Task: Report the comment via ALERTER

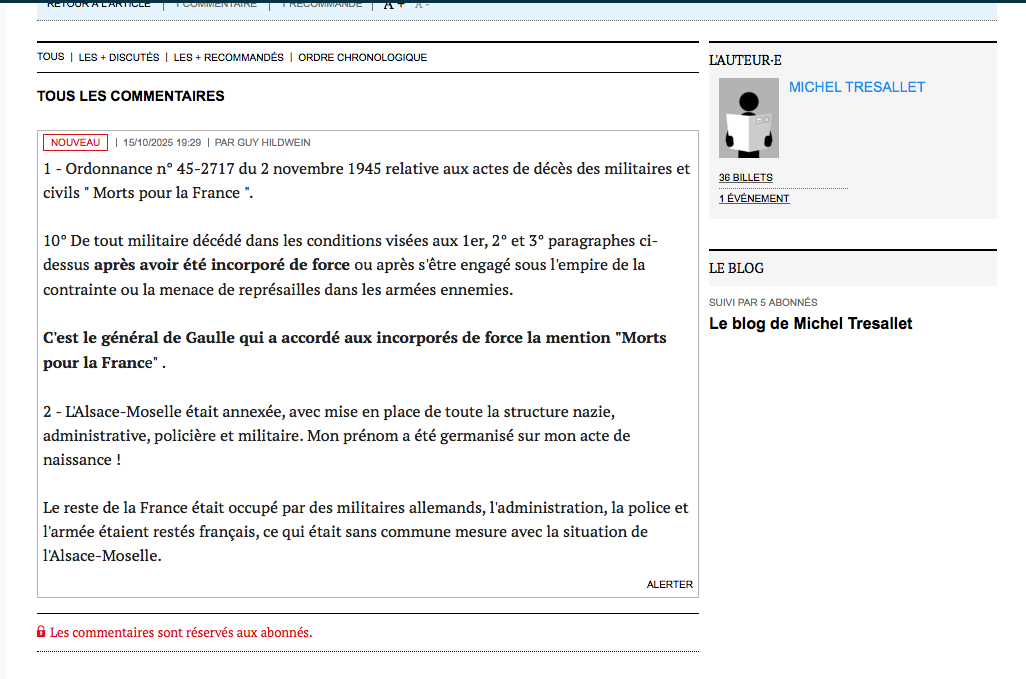Action: click(669, 585)
